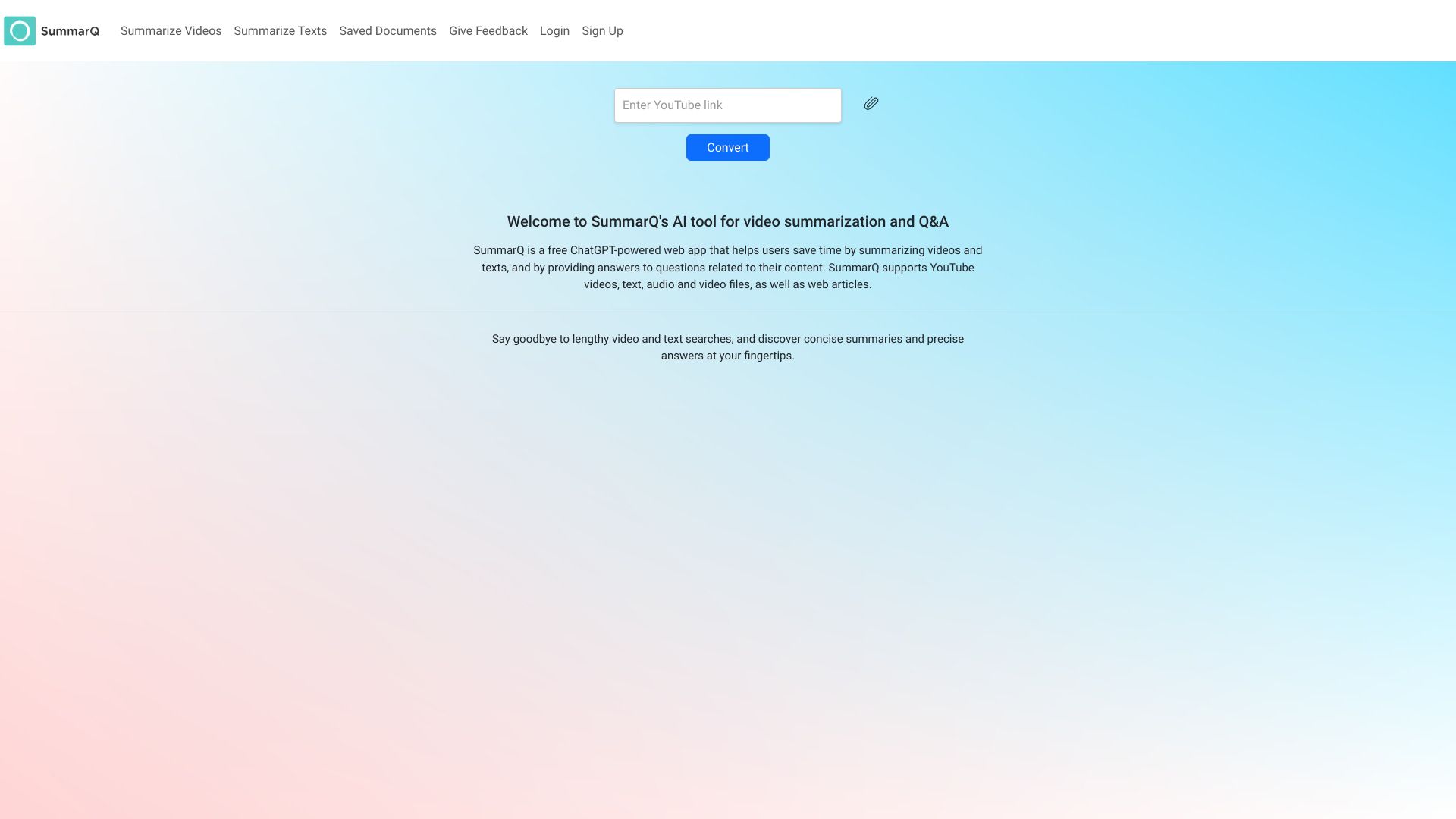Click the text SummarQ supports YouTube

(901, 268)
